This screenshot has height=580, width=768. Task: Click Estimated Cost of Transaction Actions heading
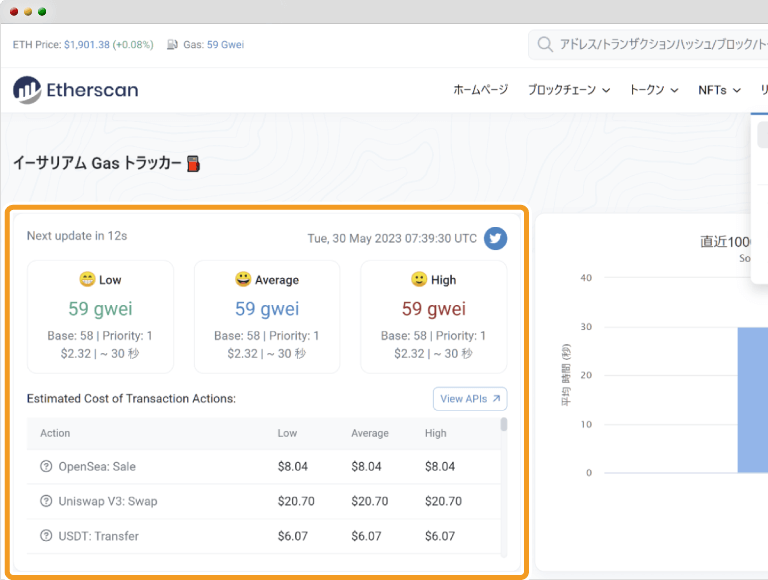(131, 399)
